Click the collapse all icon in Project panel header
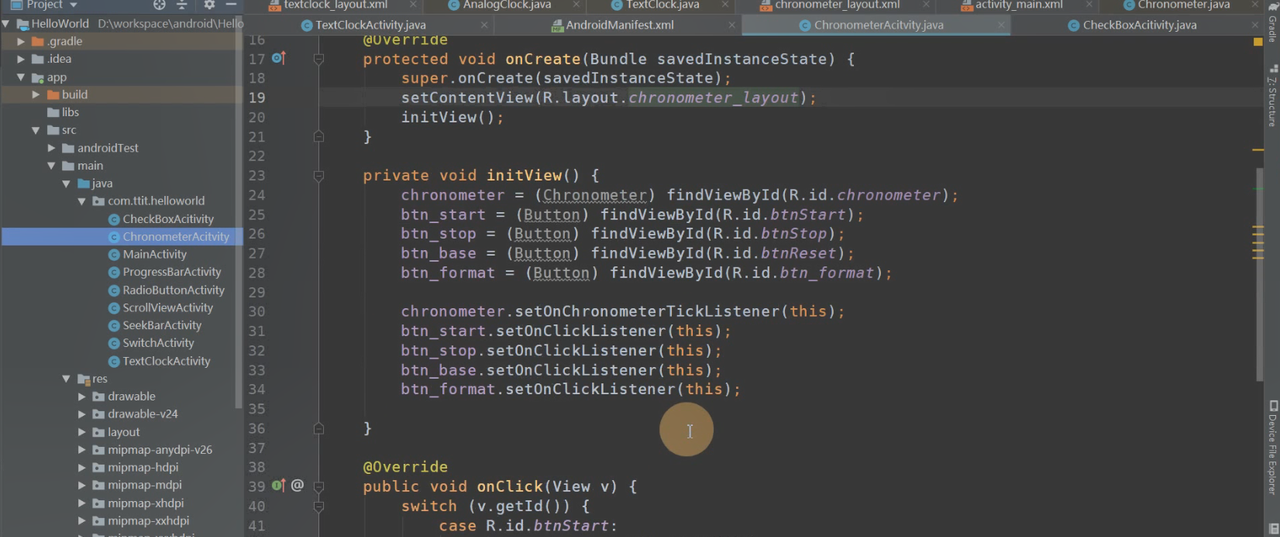 [x=182, y=5]
